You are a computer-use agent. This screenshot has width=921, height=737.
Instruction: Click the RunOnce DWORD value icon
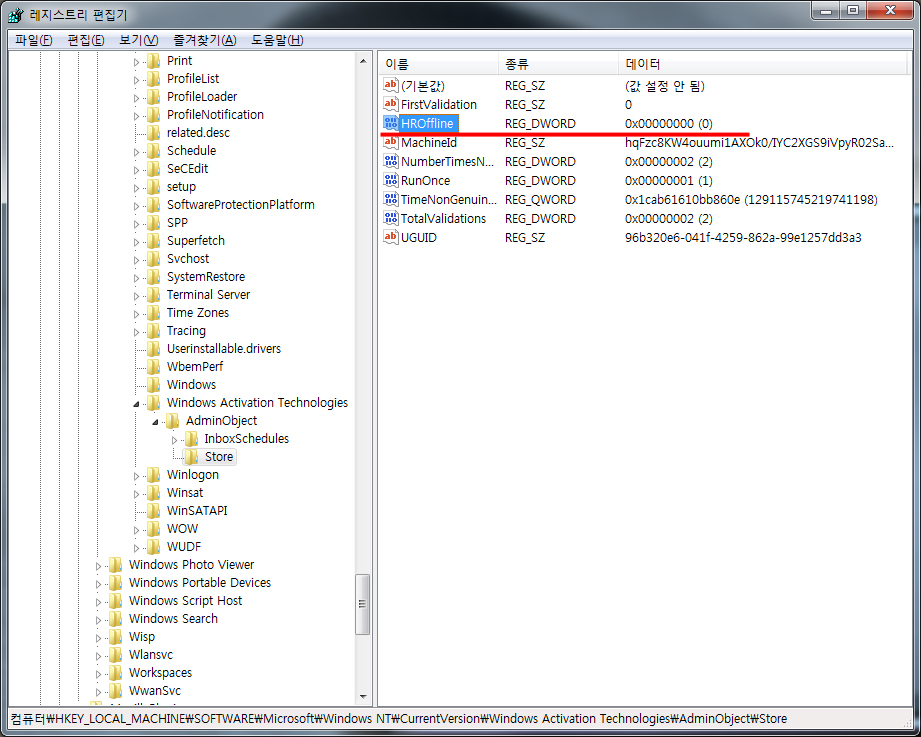coord(391,180)
